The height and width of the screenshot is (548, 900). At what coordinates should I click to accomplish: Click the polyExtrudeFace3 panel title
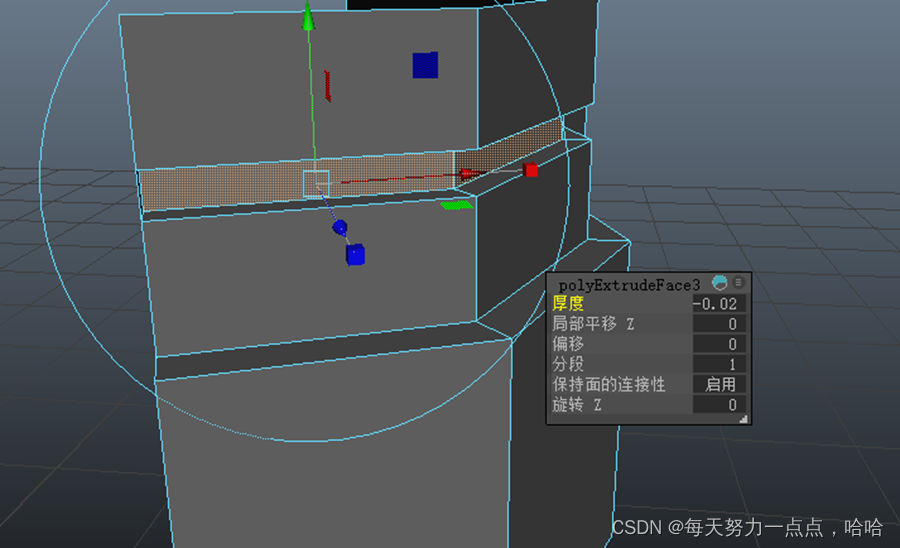pos(630,284)
